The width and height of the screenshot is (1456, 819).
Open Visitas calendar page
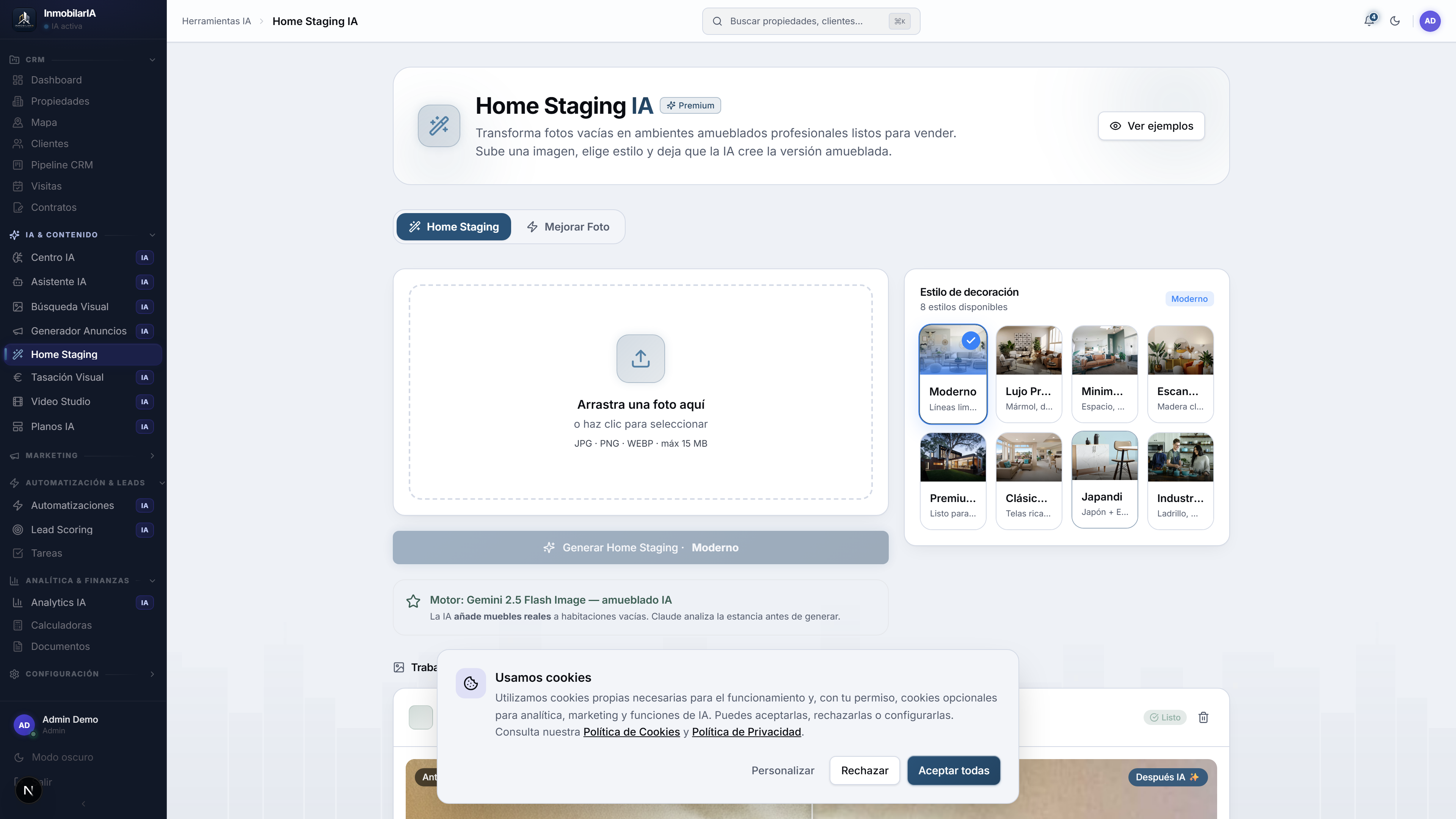point(83,186)
